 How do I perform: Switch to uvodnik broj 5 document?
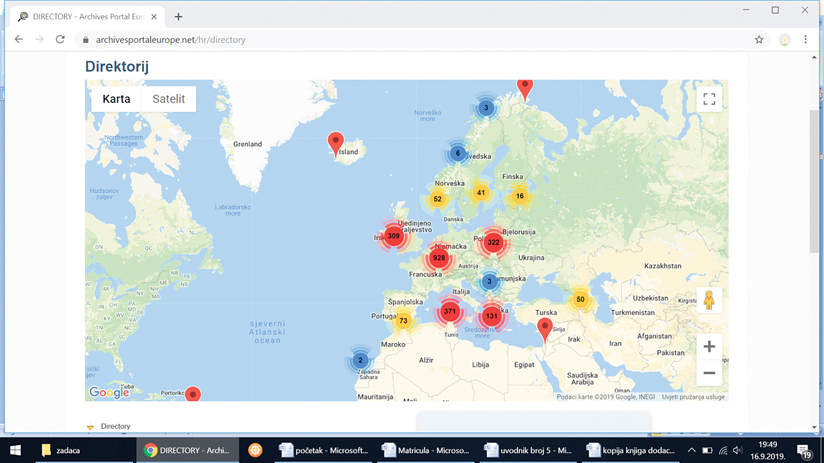pos(528,450)
